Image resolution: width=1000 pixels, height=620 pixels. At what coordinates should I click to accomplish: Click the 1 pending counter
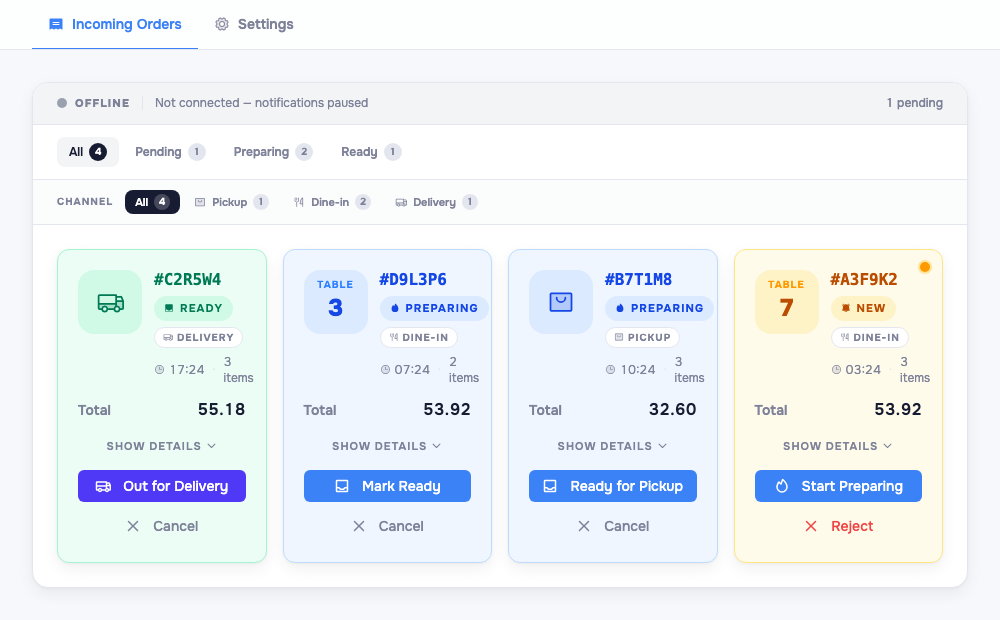(915, 103)
